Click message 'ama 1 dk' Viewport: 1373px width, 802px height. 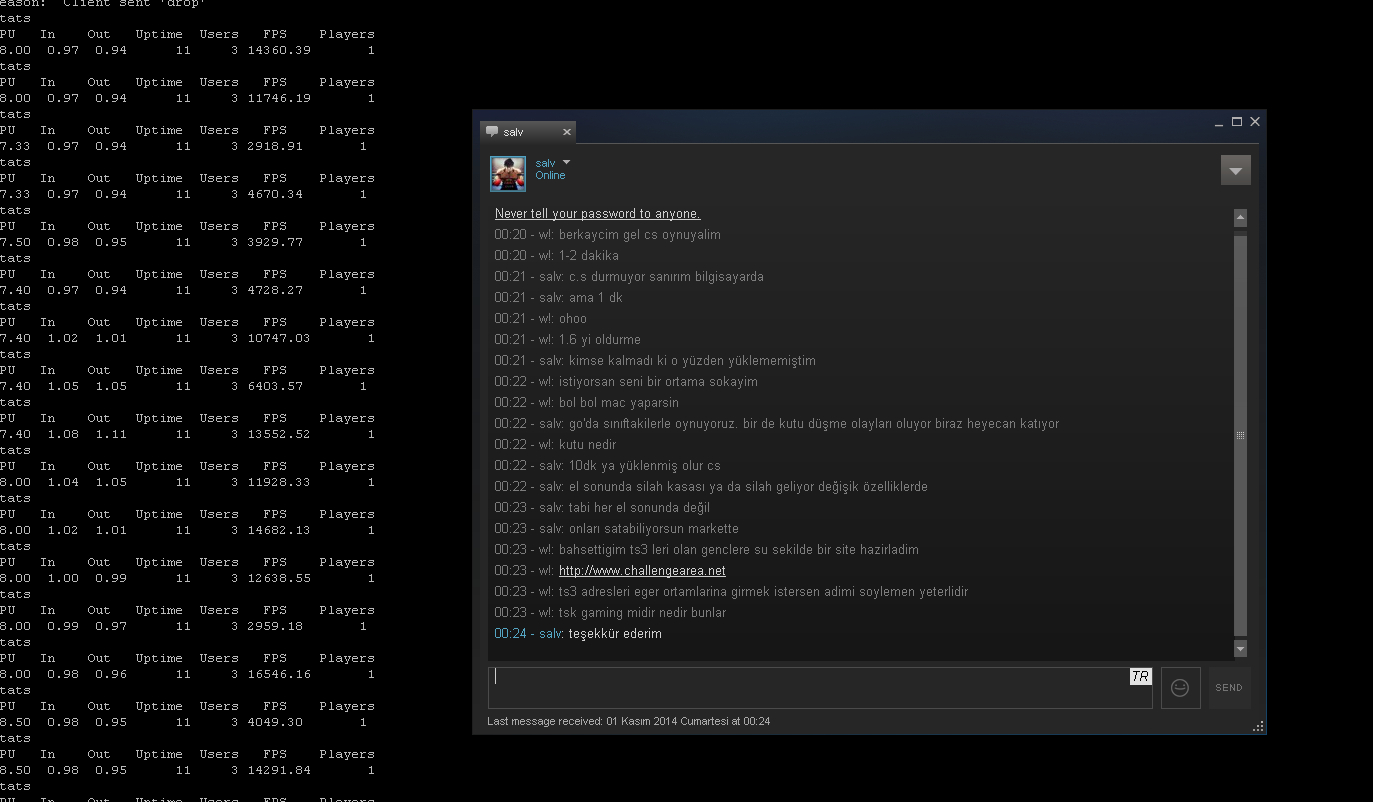coord(596,298)
